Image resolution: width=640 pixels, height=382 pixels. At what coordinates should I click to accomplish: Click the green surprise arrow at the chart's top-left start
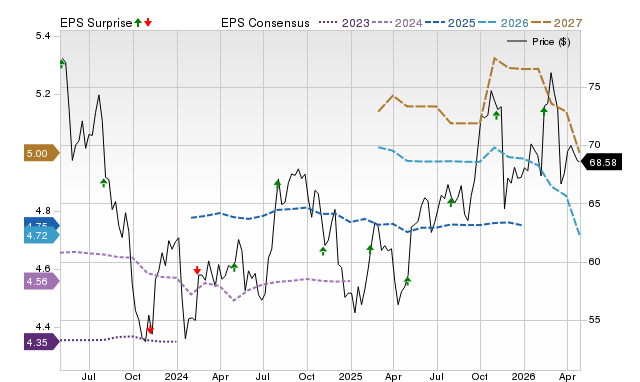pos(62,64)
